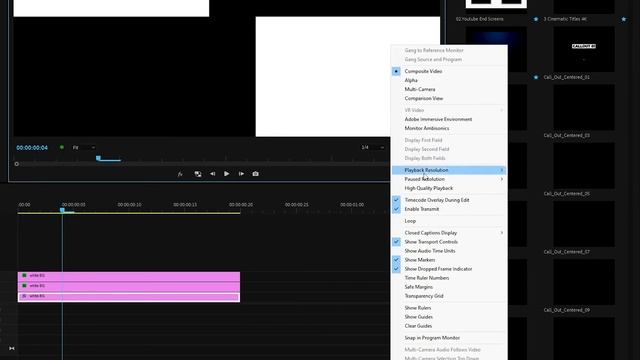Select the bottom pink white clip
The image size is (640, 360).
[129, 296]
